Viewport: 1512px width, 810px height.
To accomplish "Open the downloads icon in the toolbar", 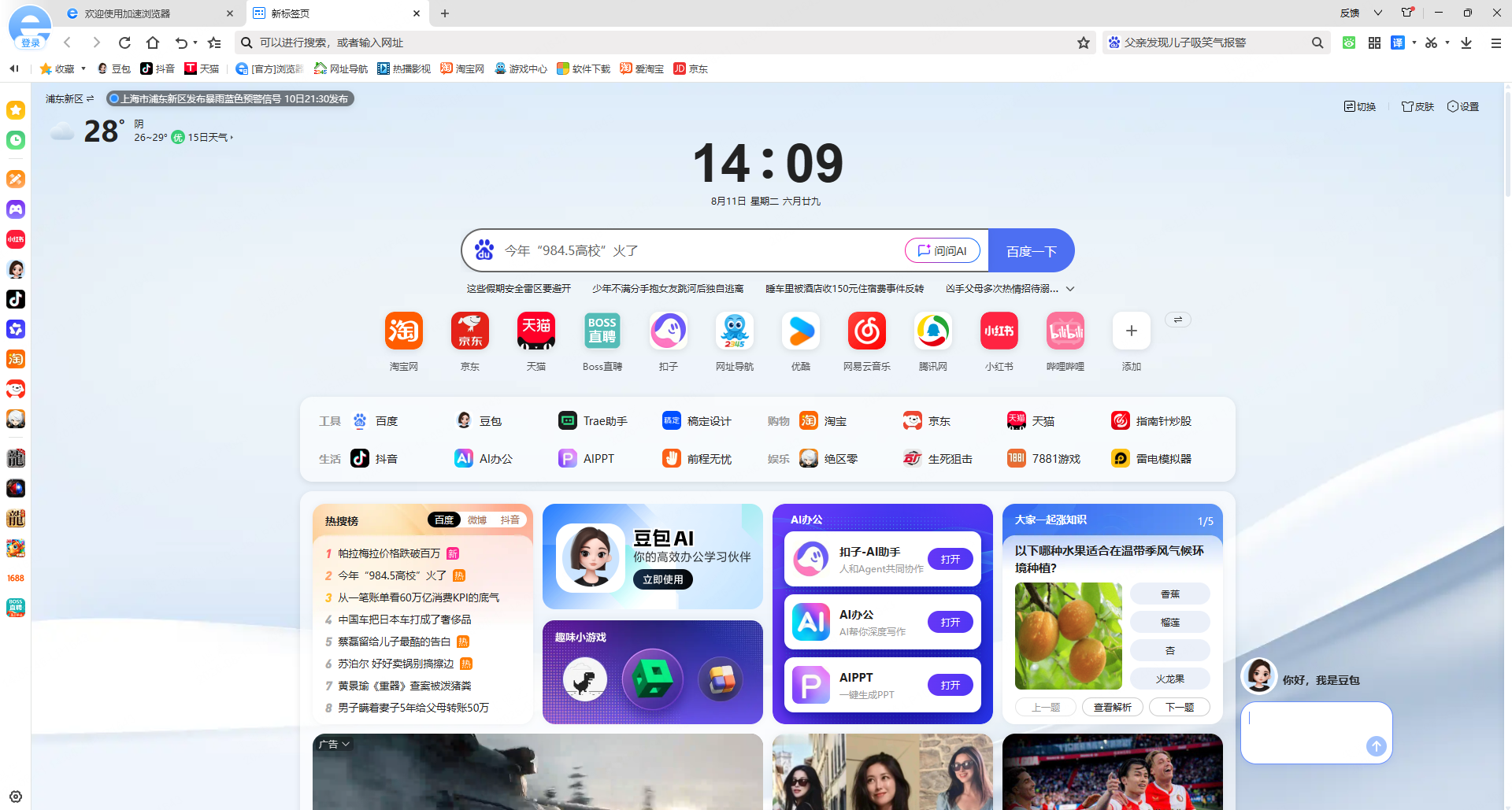I will pos(1466,43).
